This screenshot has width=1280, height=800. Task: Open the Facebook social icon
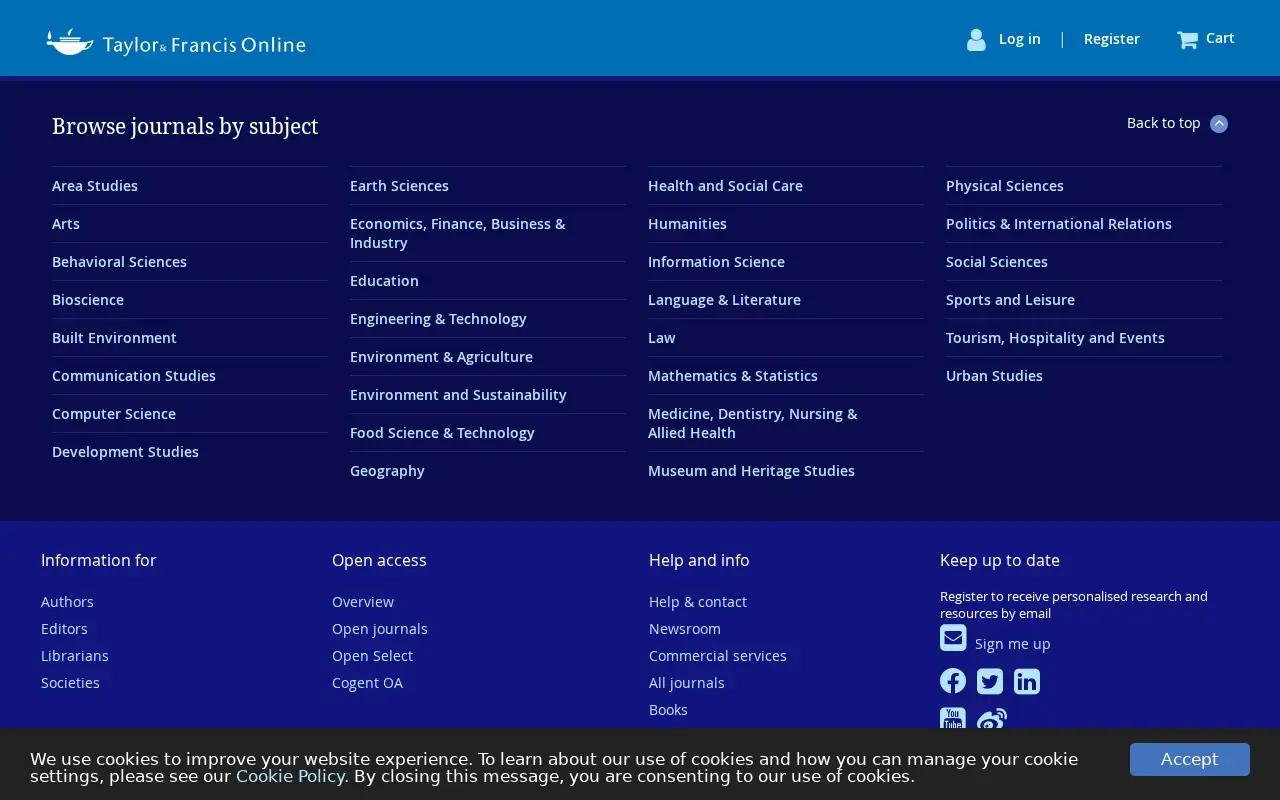[x=953, y=681]
